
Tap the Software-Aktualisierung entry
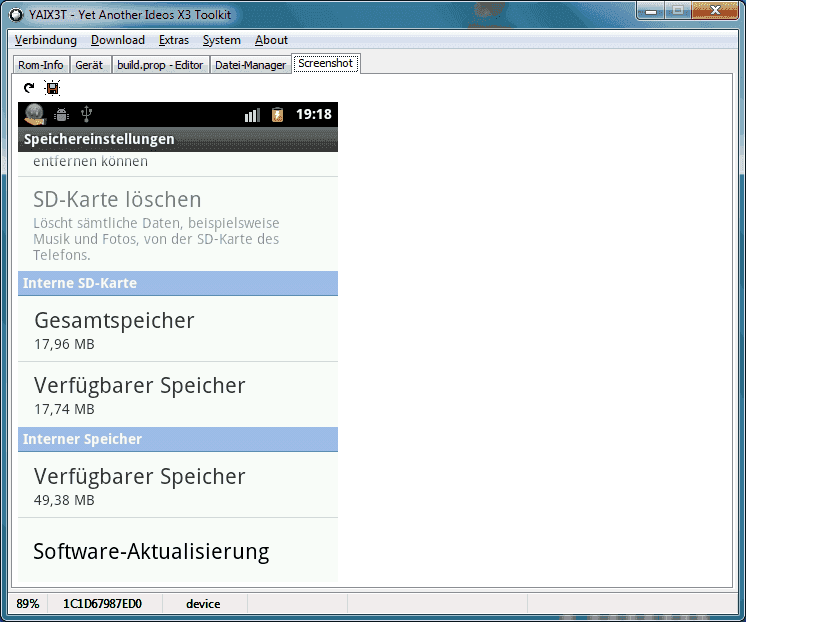click(x=178, y=550)
